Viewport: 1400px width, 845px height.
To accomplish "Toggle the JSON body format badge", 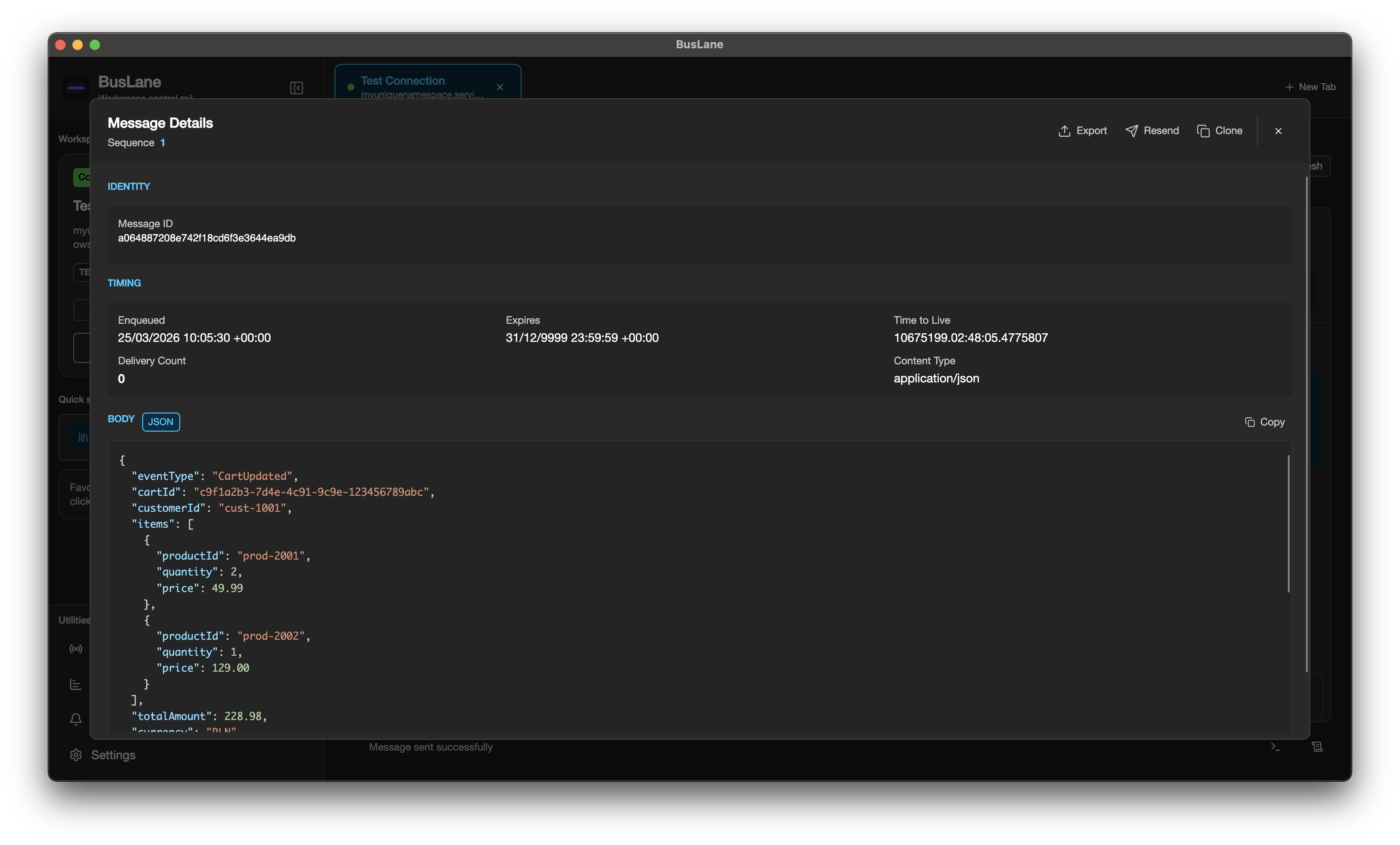I will click(x=161, y=422).
